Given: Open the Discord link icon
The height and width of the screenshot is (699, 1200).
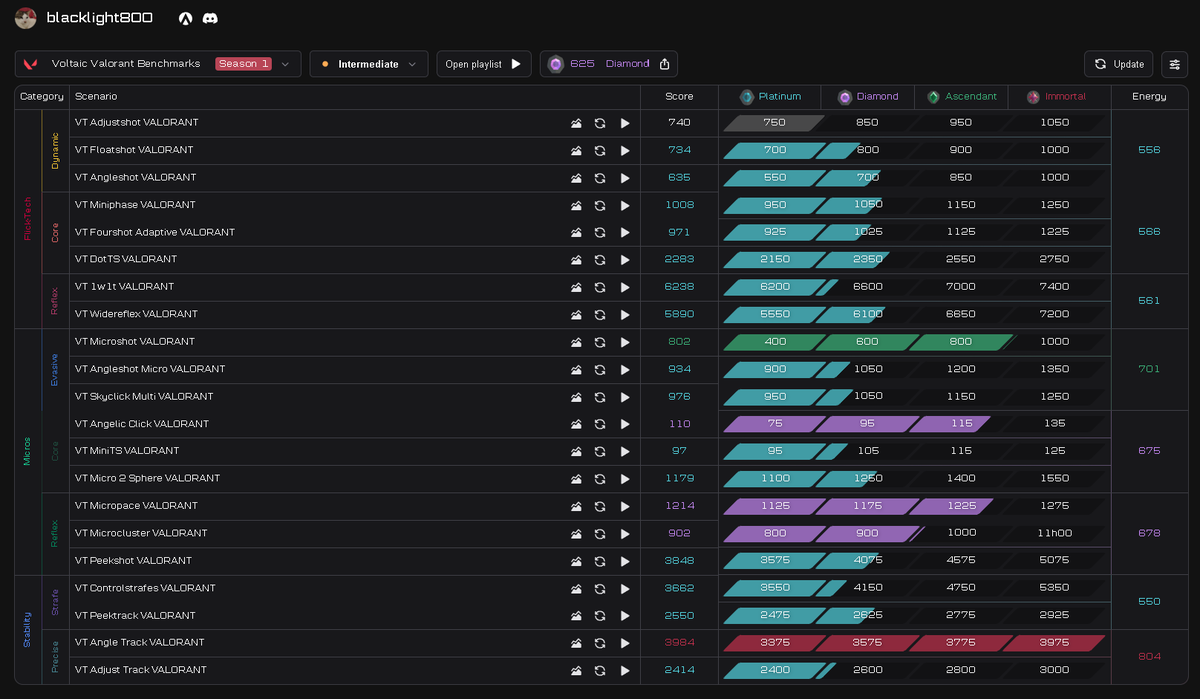Looking at the screenshot, I should 210,18.
